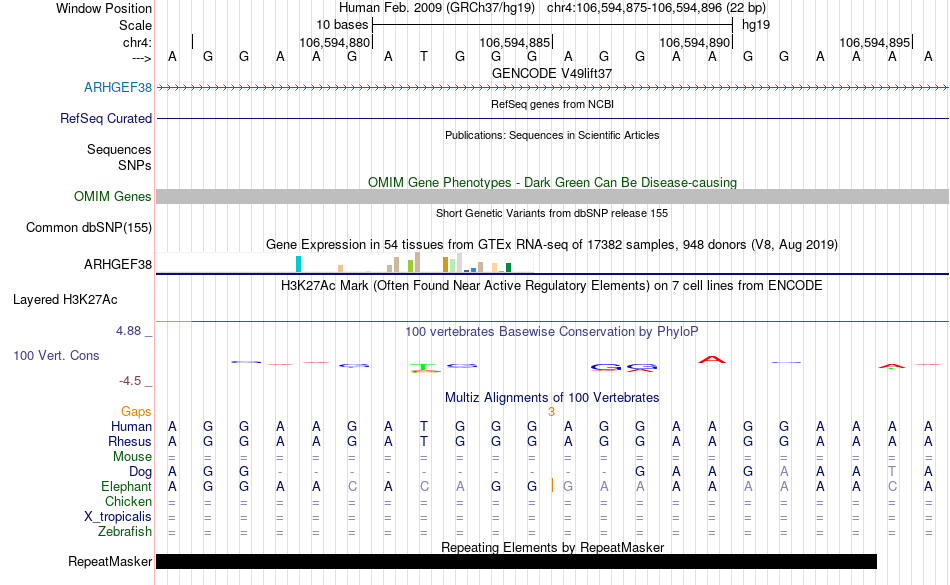Click the black RepeatMasker element bar
The image size is (950, 585).
pos(516,561)
